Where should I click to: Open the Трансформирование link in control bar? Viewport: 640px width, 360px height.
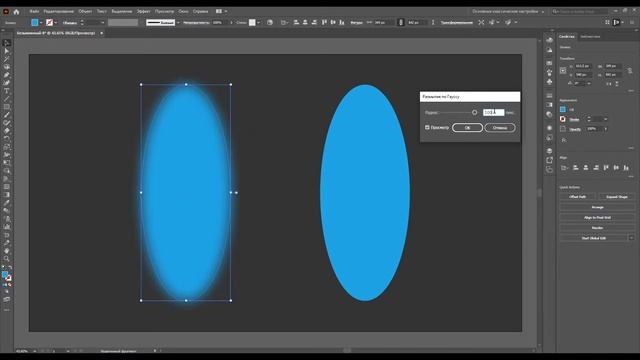(x=456, y=22)
